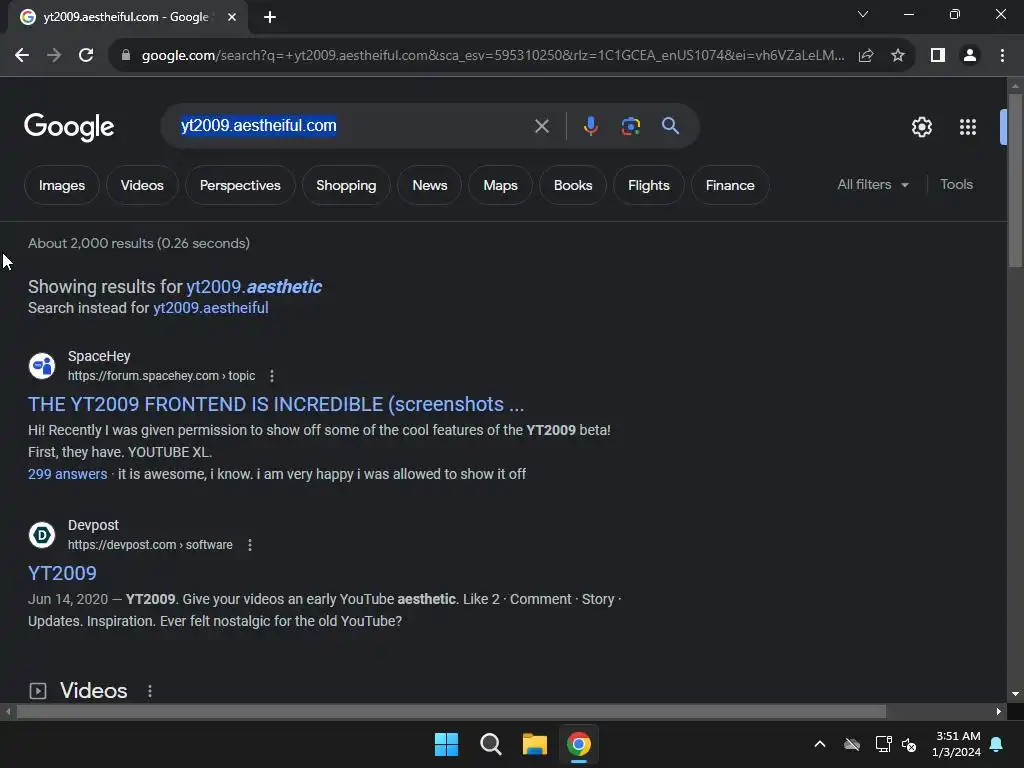Open the notifications bell icon

[997, 744]
